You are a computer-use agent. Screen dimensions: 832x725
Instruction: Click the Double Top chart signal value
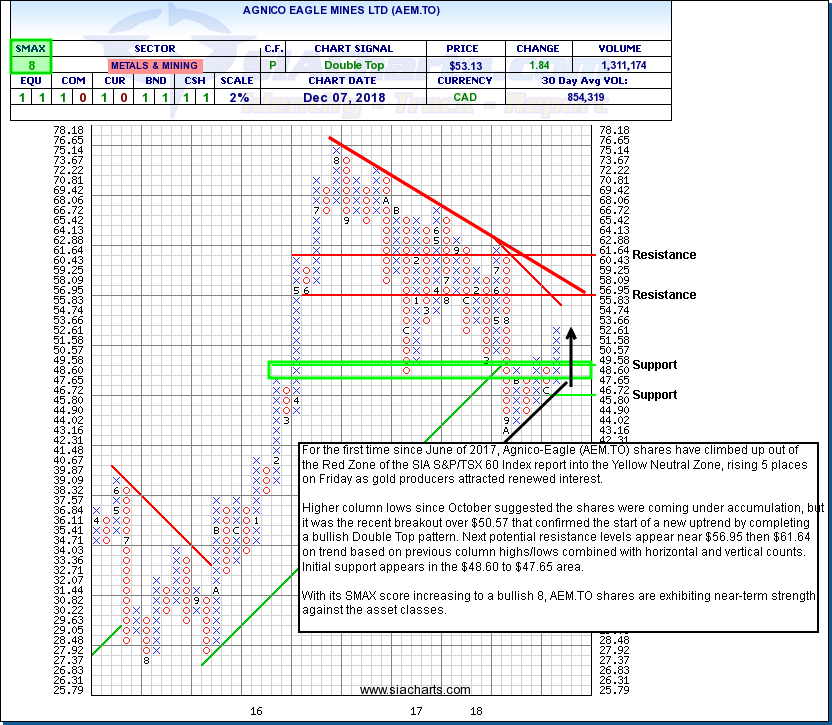coord(353,66)
